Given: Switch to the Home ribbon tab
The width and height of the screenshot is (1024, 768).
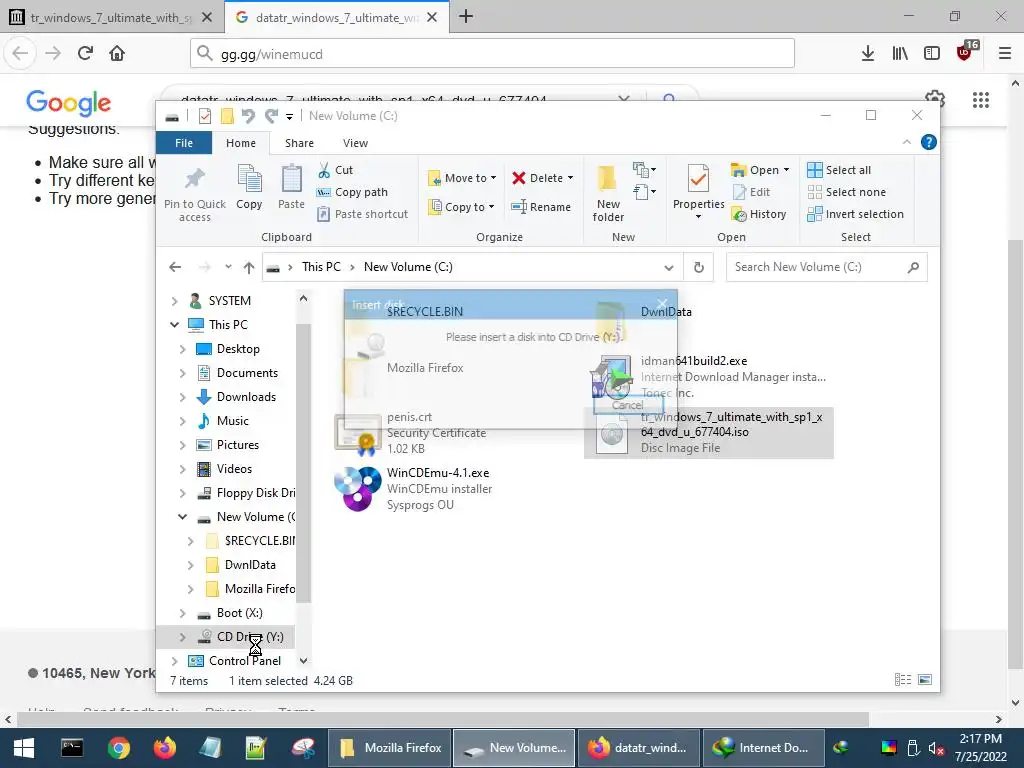Looking at the screenshot, I should (x=241, y=143).
